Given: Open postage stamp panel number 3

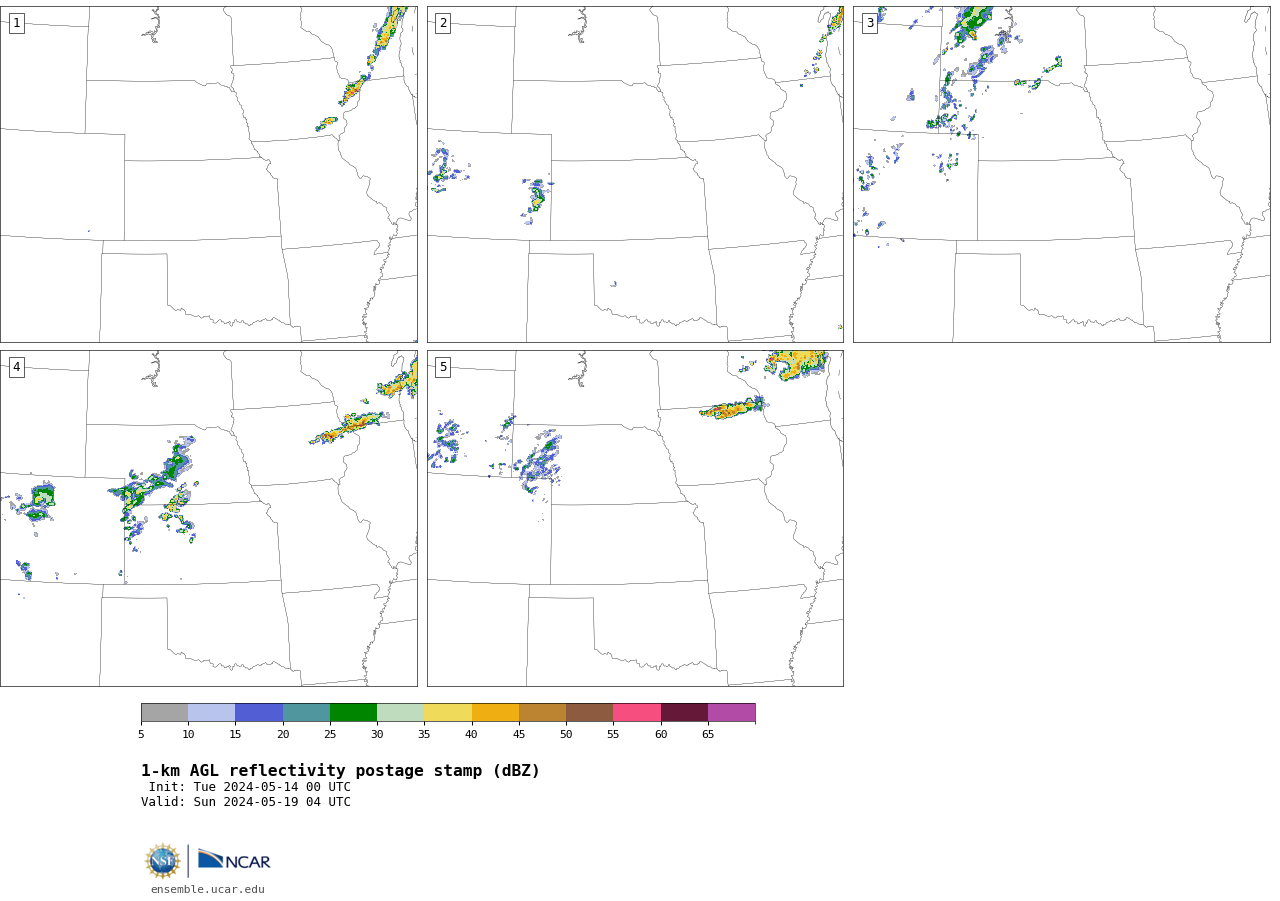Looking at the screenshot, I should coord(1062,174).
